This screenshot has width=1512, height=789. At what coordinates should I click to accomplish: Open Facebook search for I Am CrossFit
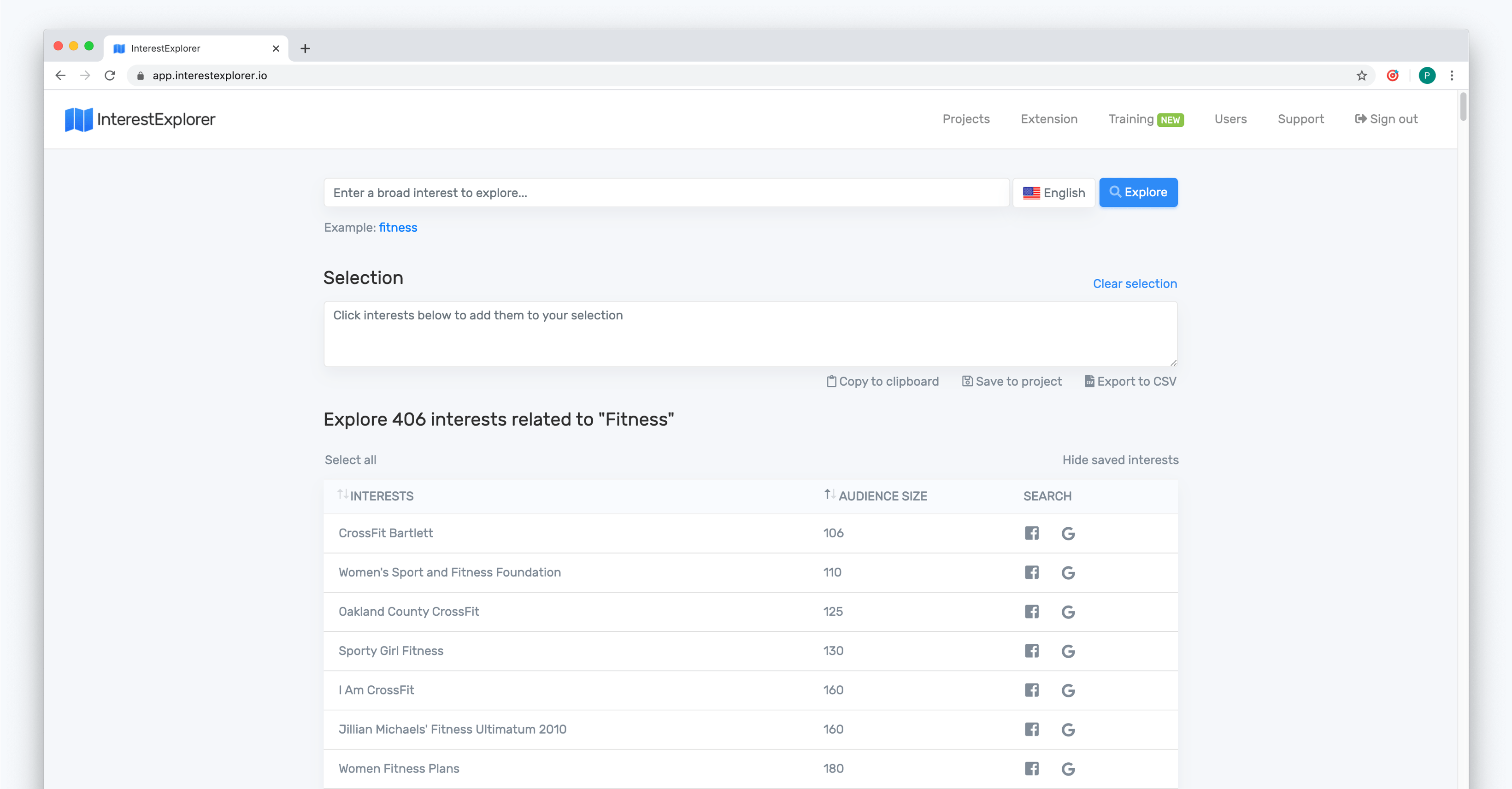[1031, 690]
